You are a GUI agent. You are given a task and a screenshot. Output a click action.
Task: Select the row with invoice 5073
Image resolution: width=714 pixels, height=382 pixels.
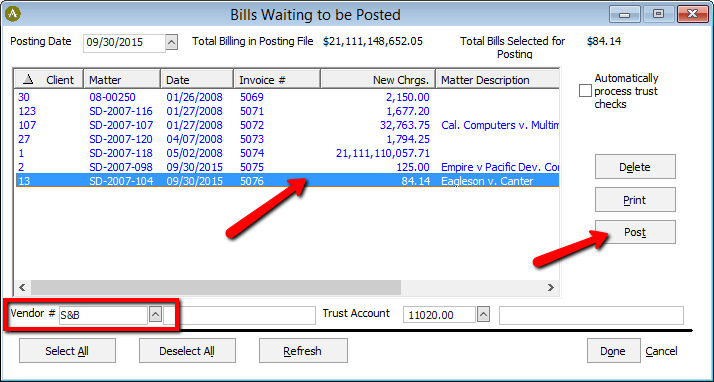point(287,139)
